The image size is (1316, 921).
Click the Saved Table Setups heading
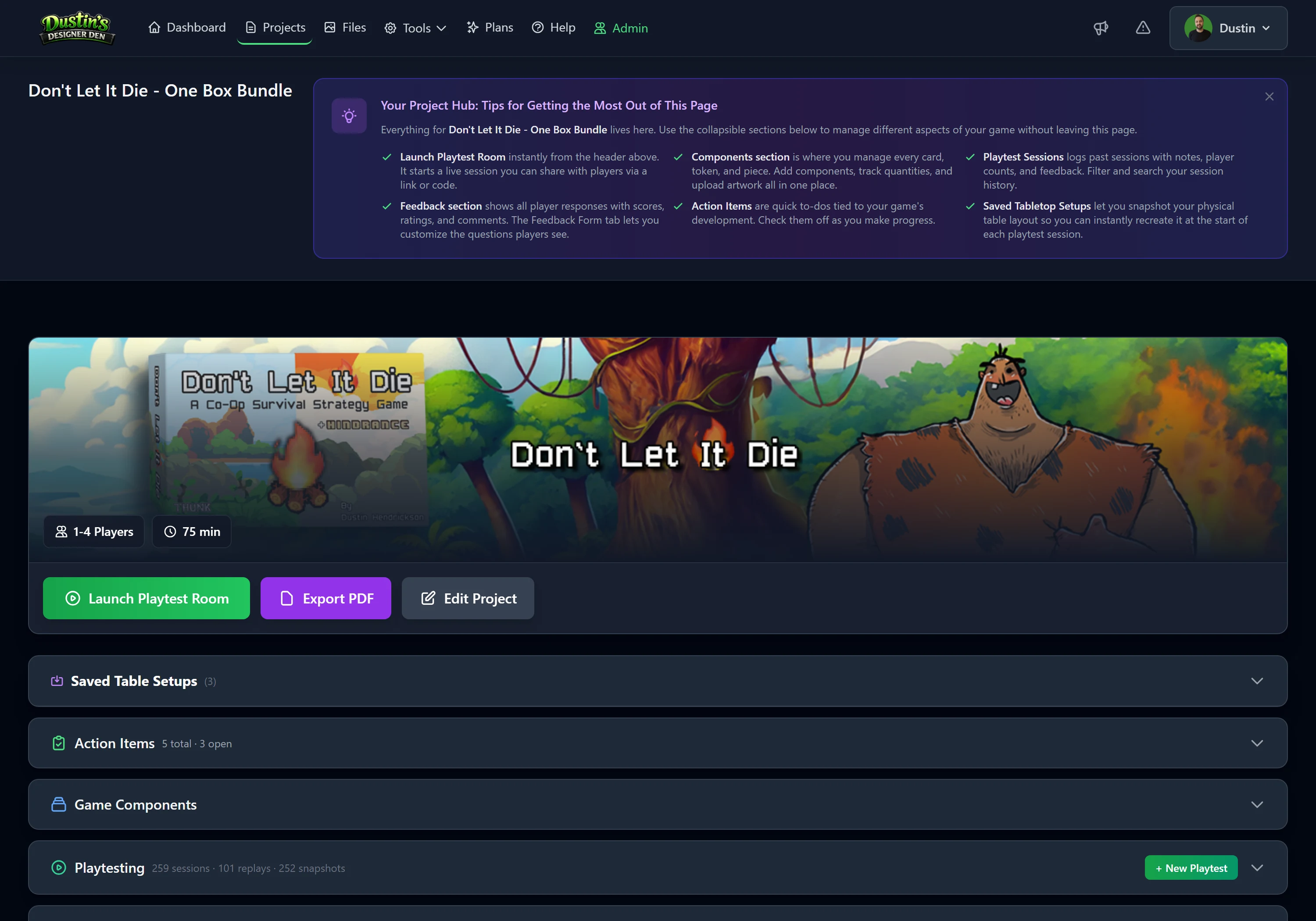134,681
